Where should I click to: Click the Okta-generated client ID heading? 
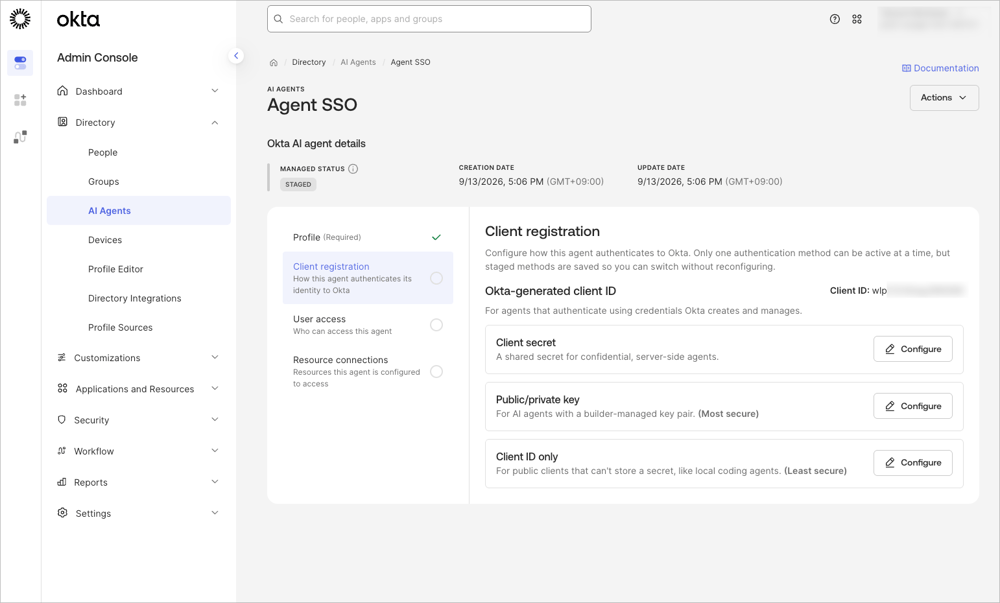pyautogui.click(x=550, y=291)
